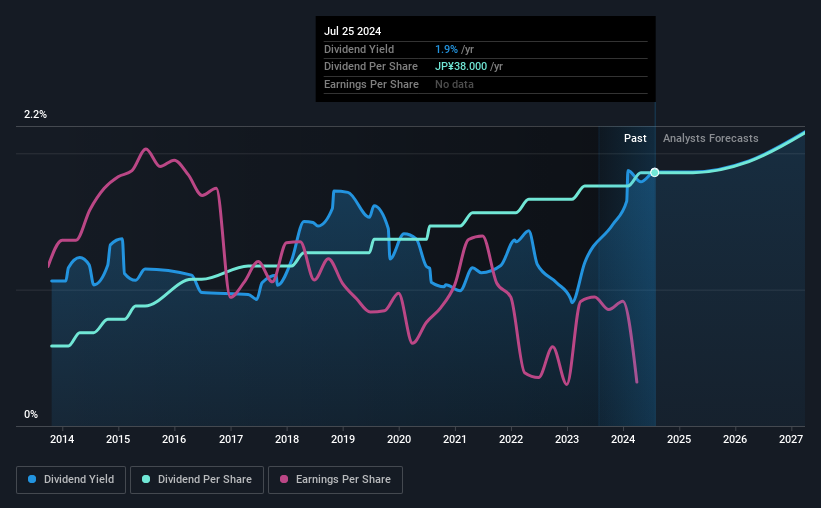
Task: Click the 2022 x-axis label
Action: [x=511, y=439]
